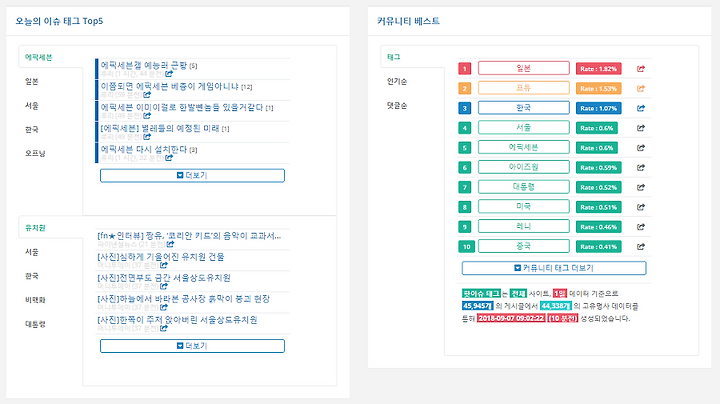Click the 'Rate : 1.07%' badge

pos(598,108)
